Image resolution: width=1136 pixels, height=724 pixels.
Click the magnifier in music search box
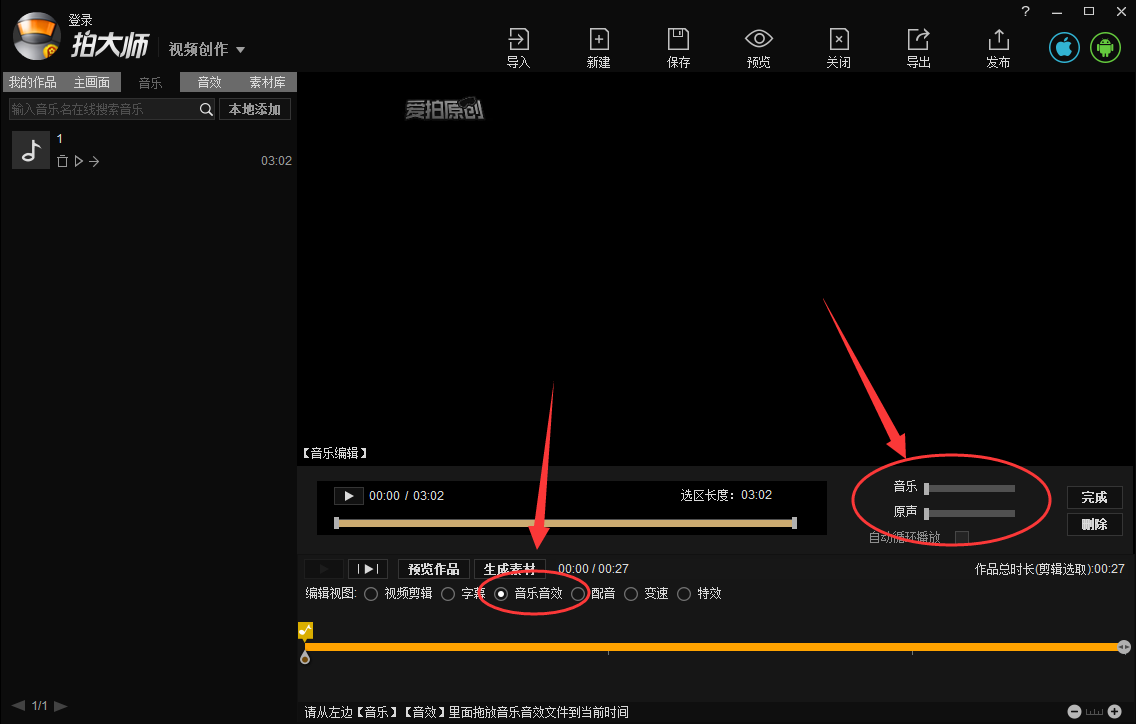click(x=206, y=108)
